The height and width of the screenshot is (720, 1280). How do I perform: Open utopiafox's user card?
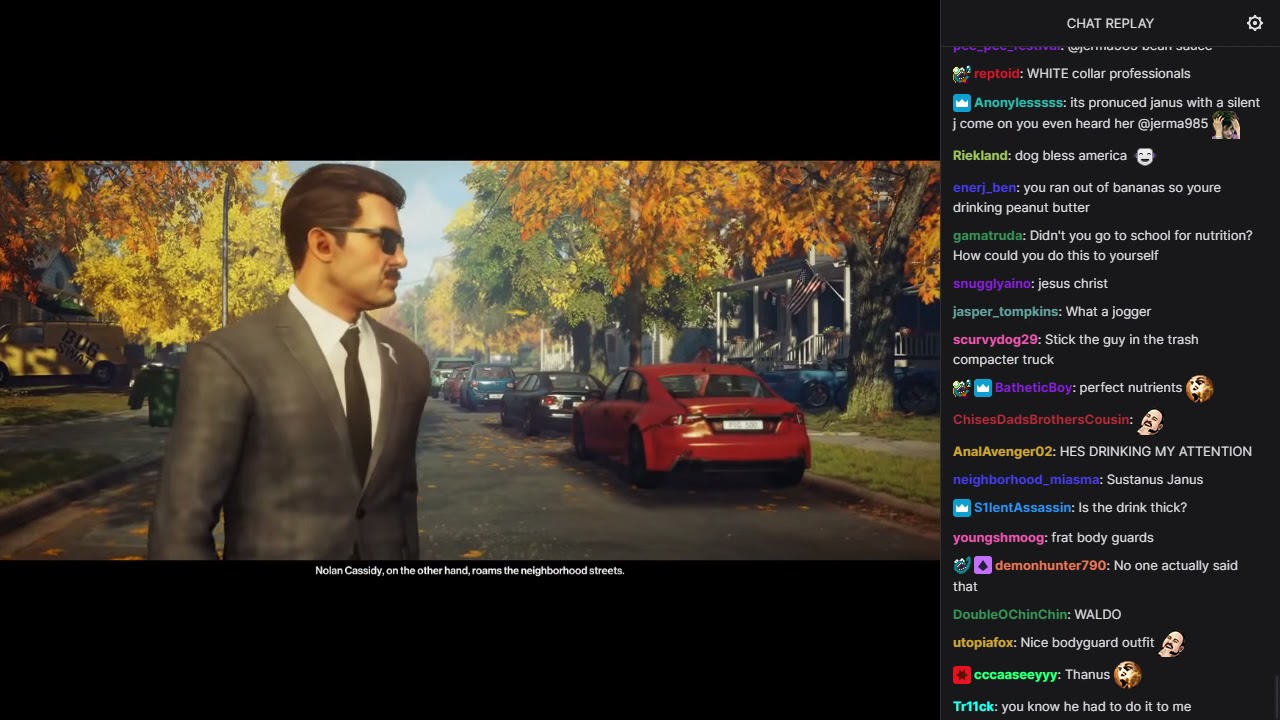[x=984, y=643]
